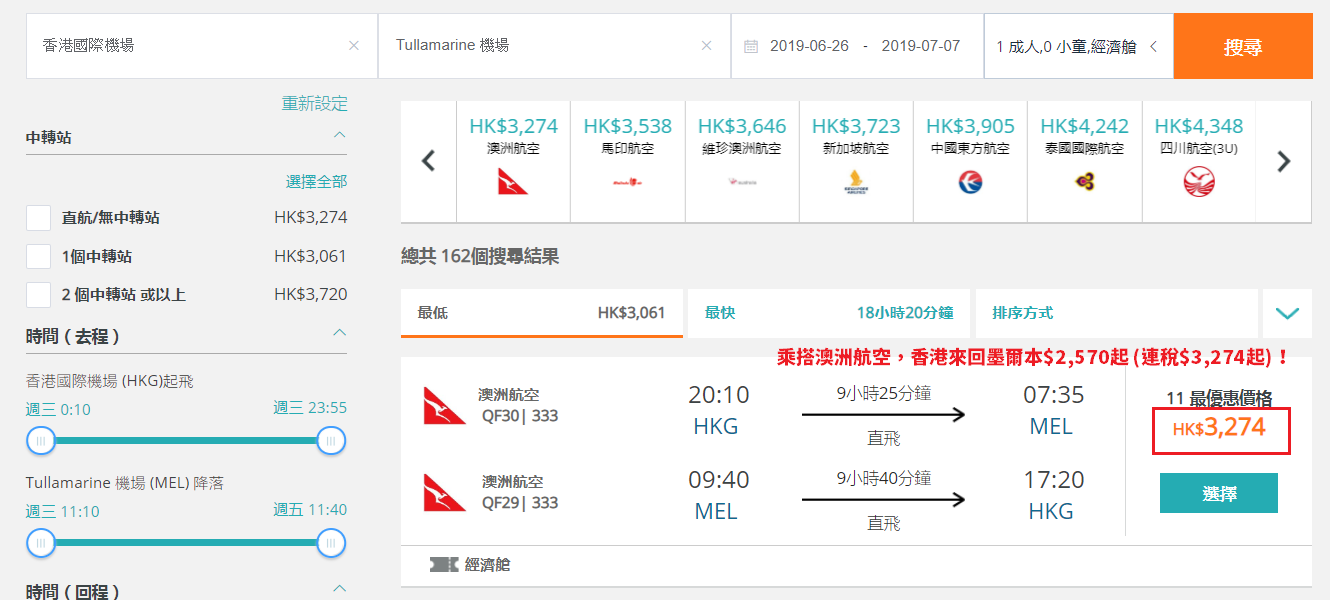Select the 維珍澳洲航空 logo in the carousel
The image size is (1330, 600).
pos(742,182)
